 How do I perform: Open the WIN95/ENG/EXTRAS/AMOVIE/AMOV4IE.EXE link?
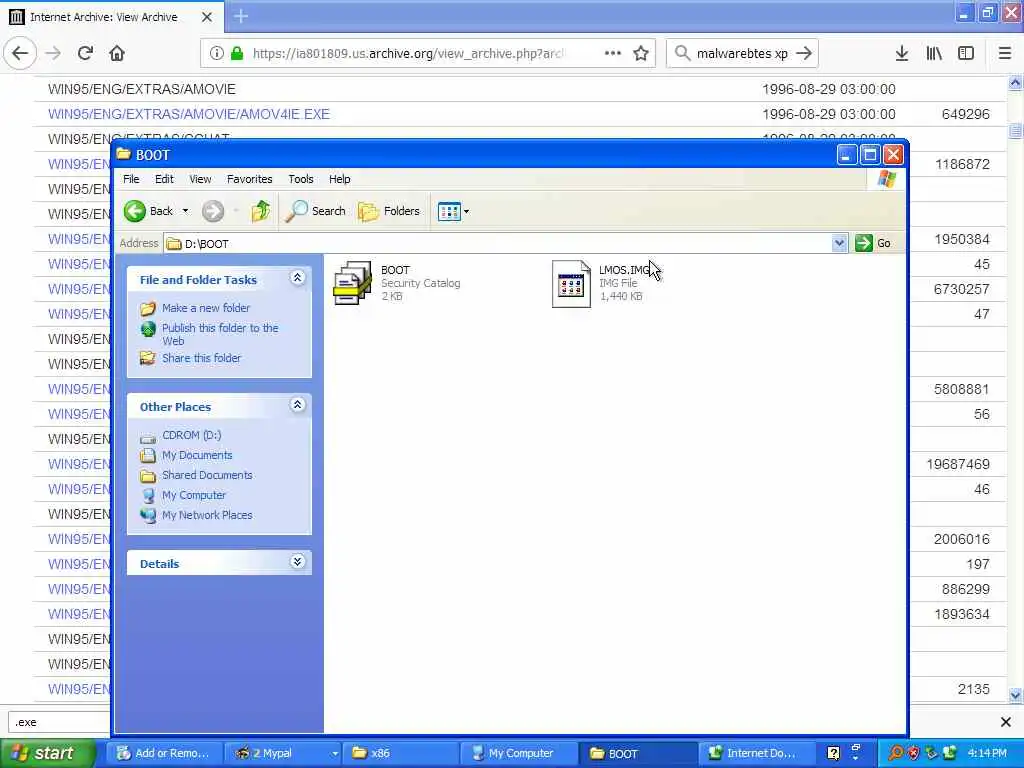(x=189, y=114)
